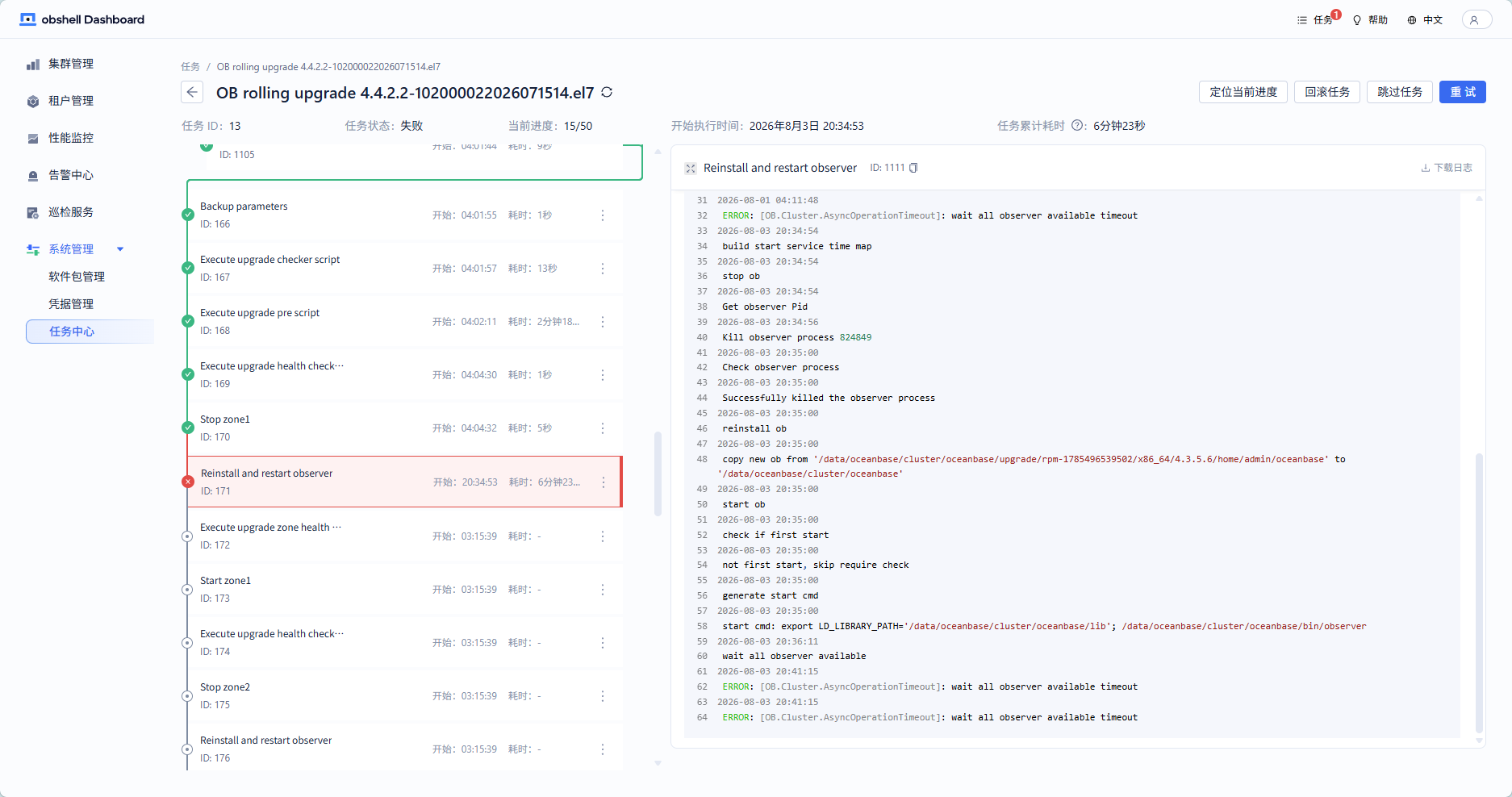Open the 任务 task list in the header
The width and height of the screenshot is (1512, 797).
click(1315, 19)
